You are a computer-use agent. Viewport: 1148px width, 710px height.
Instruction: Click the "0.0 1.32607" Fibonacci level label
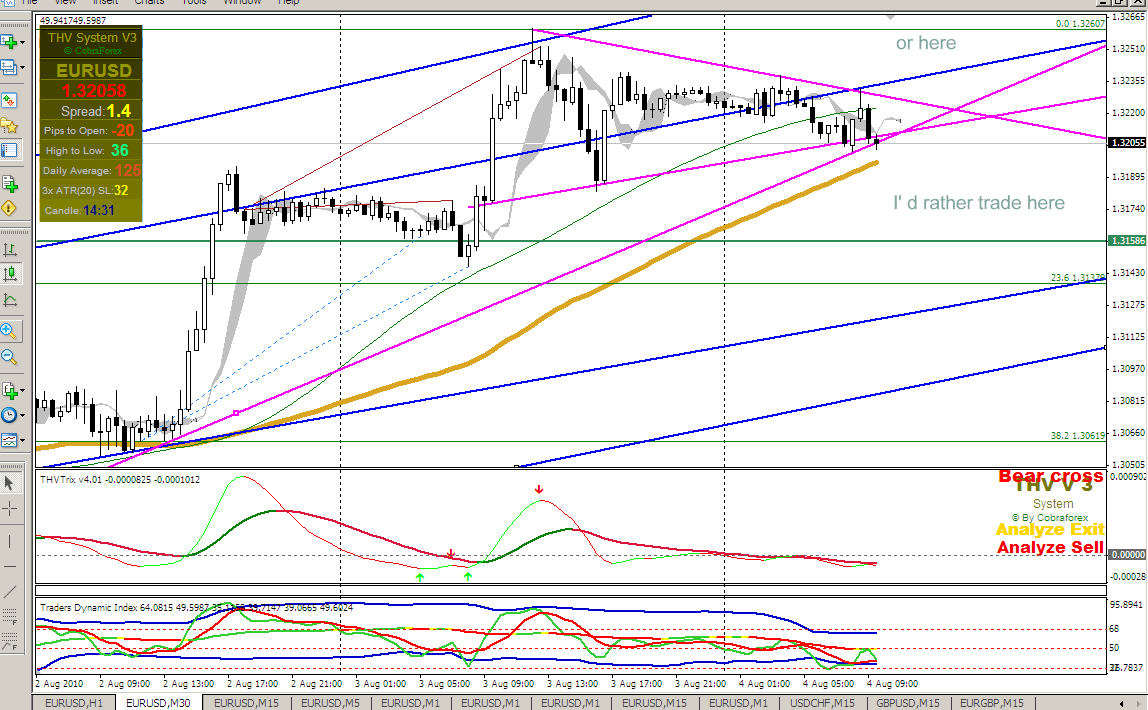point(1080,23)
